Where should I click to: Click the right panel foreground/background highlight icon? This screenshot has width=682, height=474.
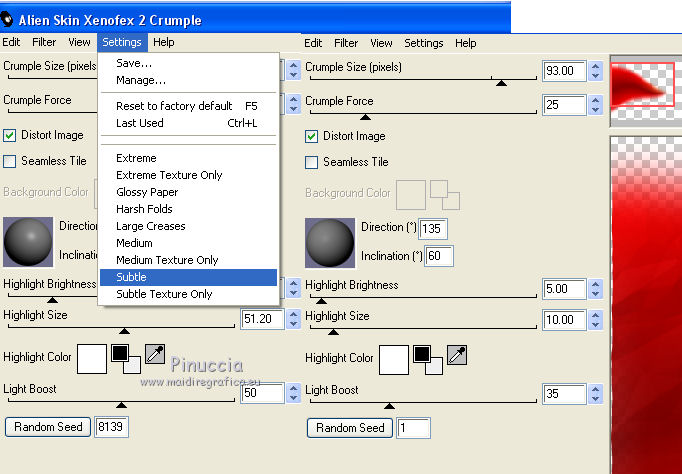point(428,360)
